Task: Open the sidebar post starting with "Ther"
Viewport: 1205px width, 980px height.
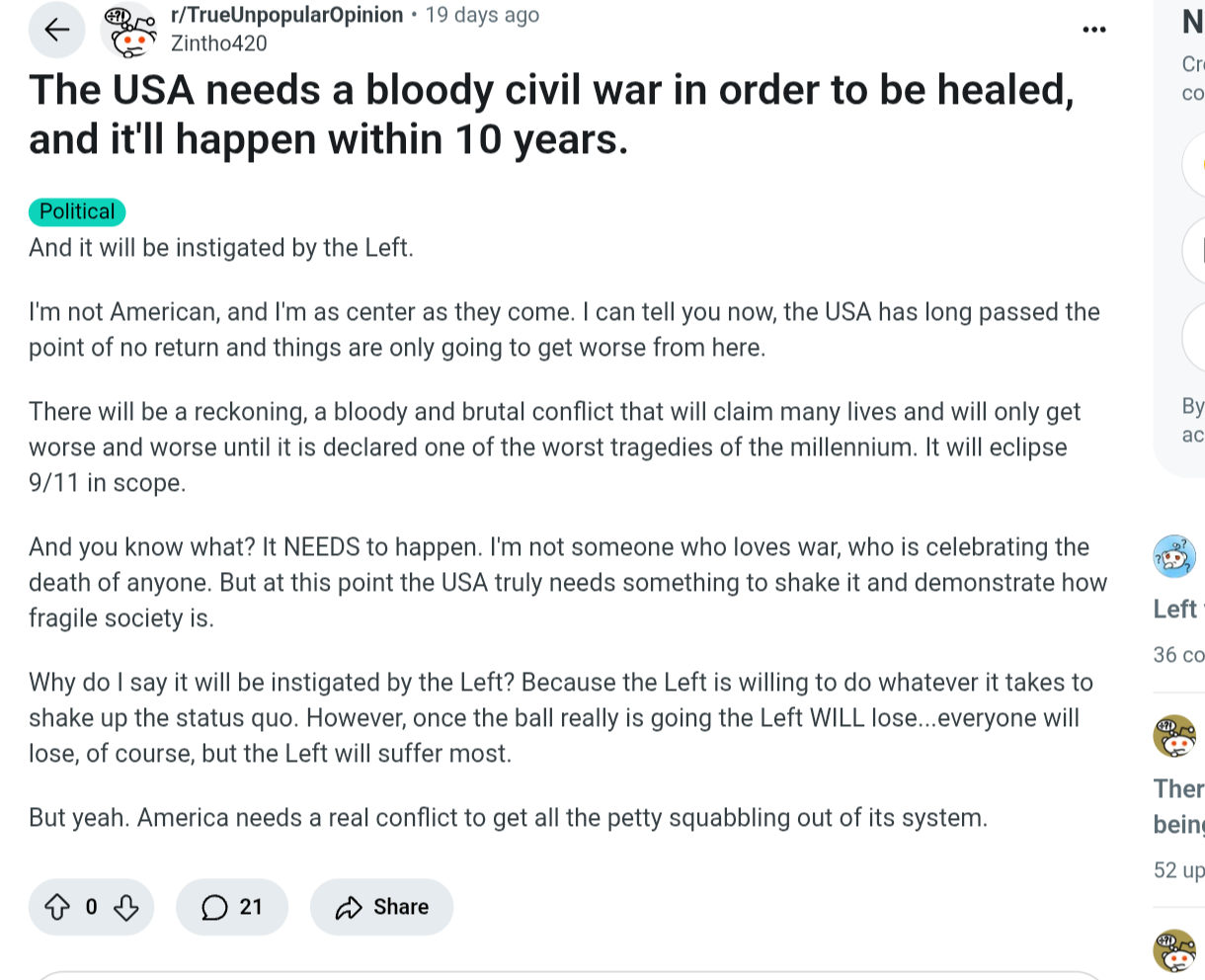Action: [x=1178, y=788]
